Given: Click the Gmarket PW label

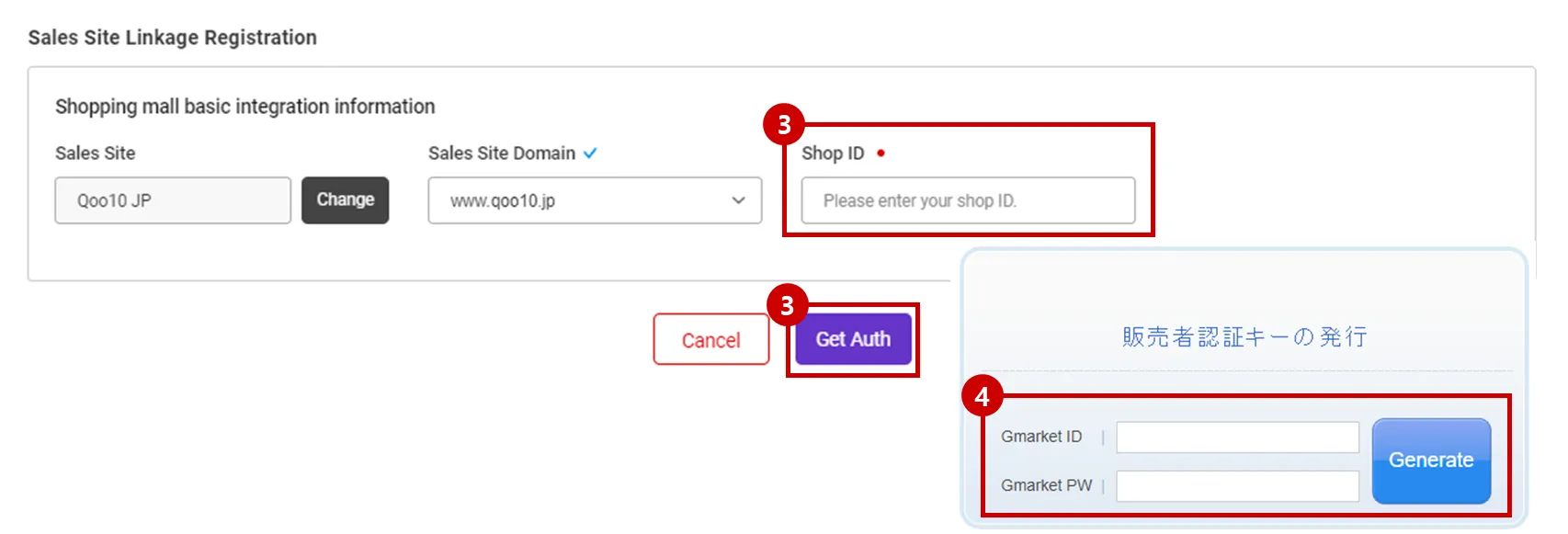Looking at the screenshot, I should [x=1046, y=485].
